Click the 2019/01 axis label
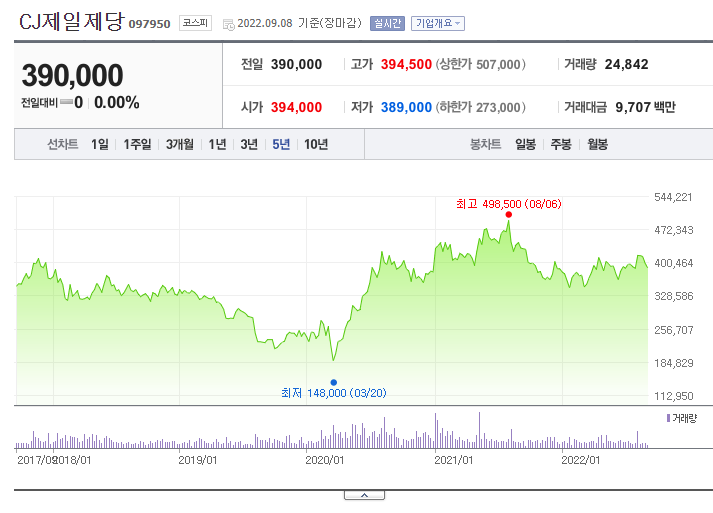 click(x=197, y=460)
